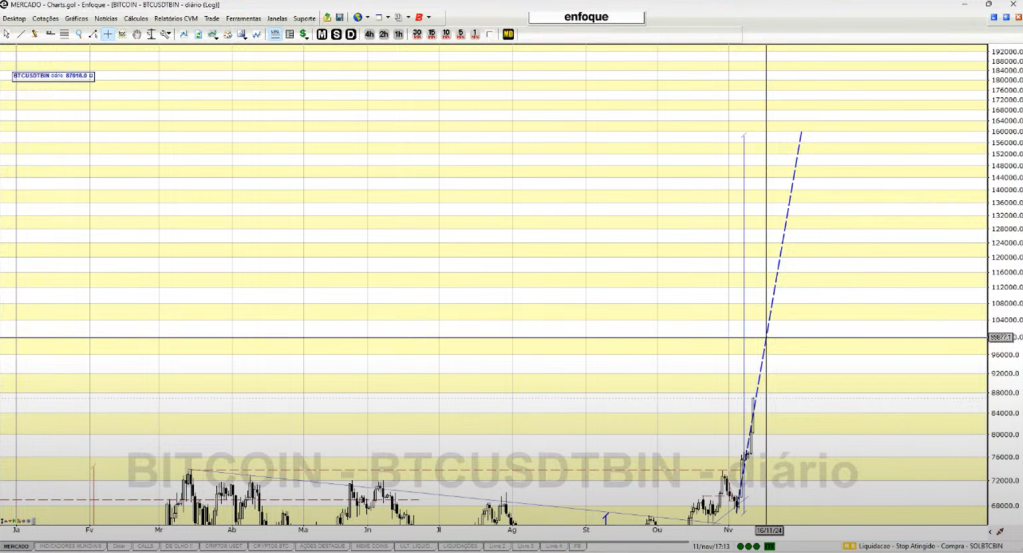
Task: Click the 11/nov/17:13 status timestamp
Action: pyautogui.click(x=710, y=546)
